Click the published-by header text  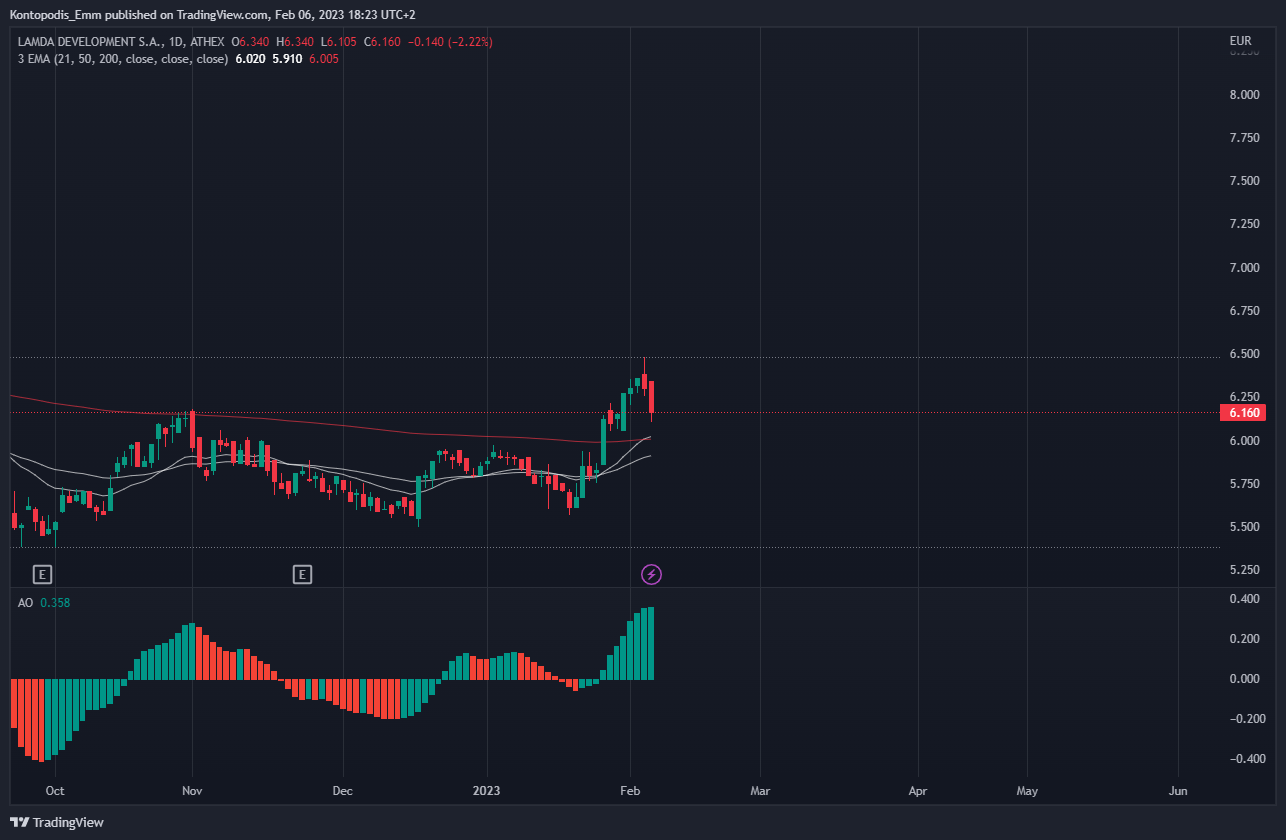(x=212, y=14)
